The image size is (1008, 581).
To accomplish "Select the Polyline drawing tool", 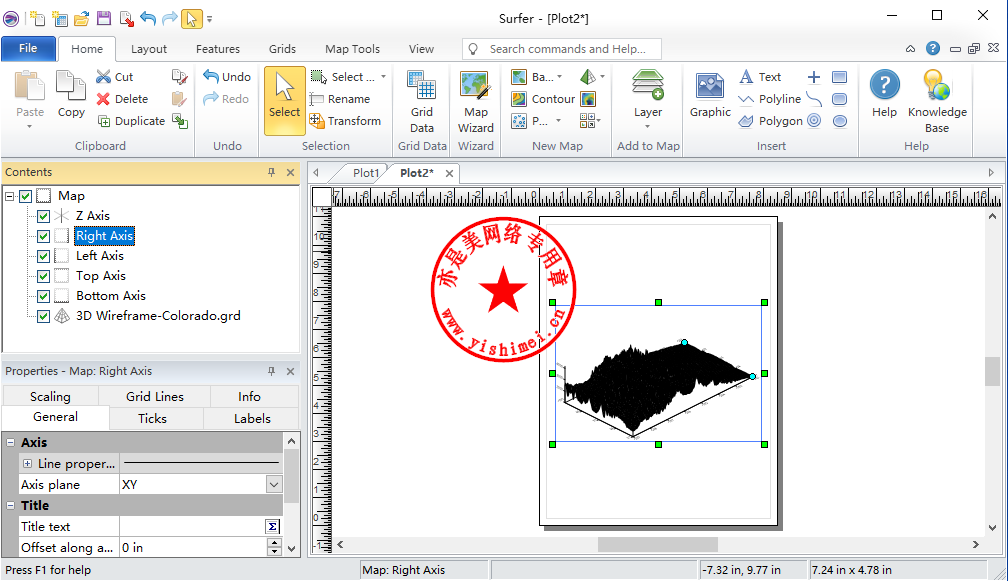I will tap(770, 99).
